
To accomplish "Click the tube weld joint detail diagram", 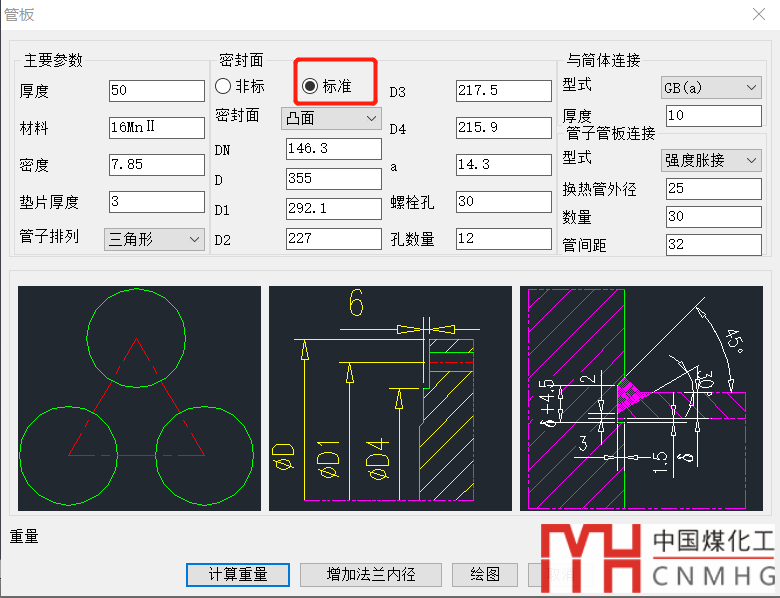I will 640,399.
